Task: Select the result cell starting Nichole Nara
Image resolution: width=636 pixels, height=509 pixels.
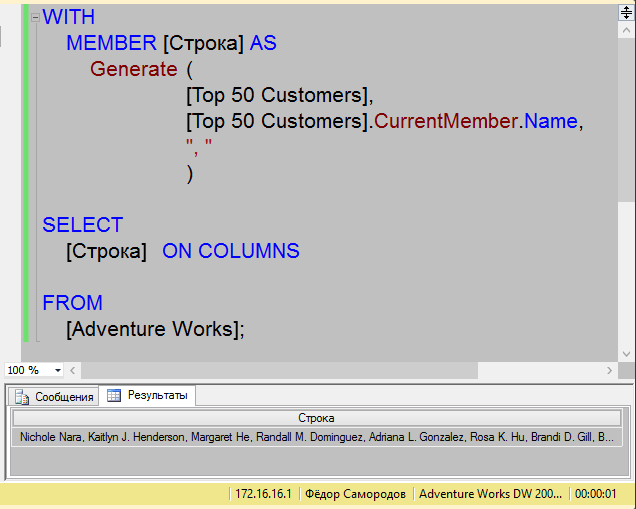Action: [316, 437]
